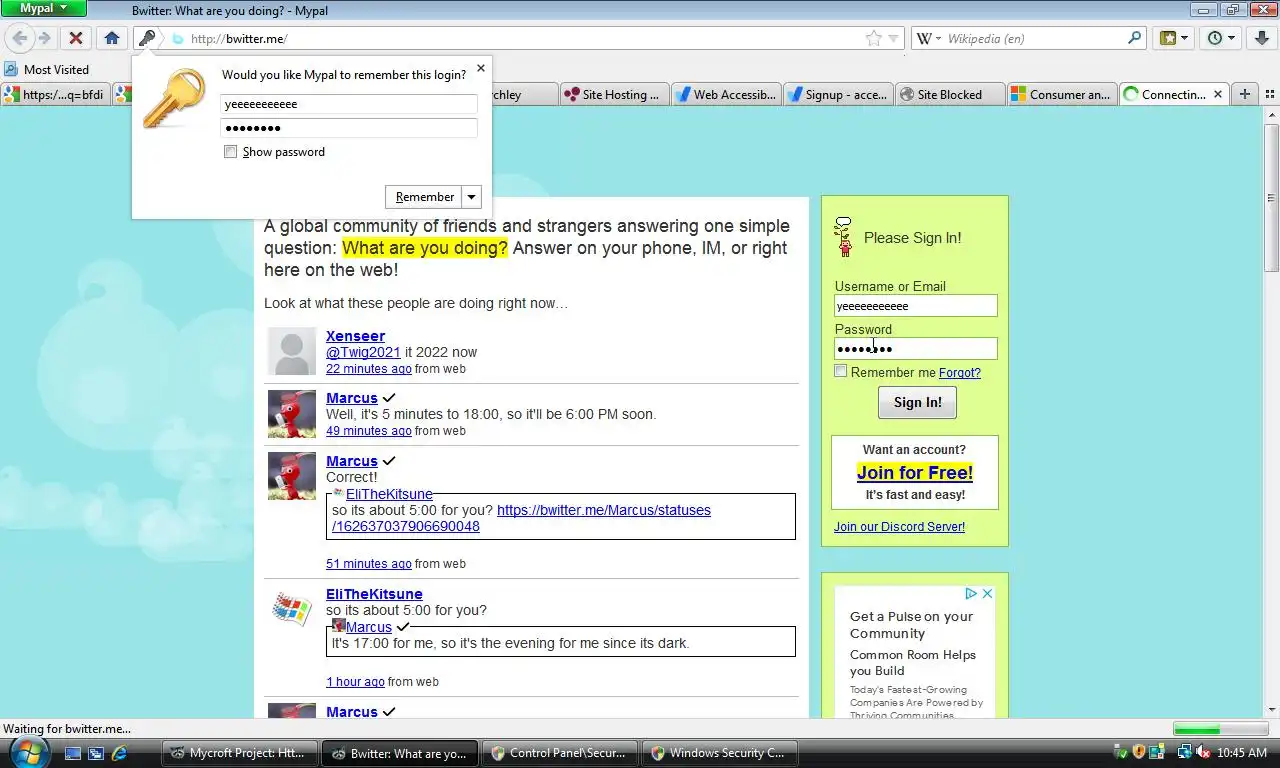
Task: Open Control Panel\Secur... taskbar window
Action: point(560,753)
